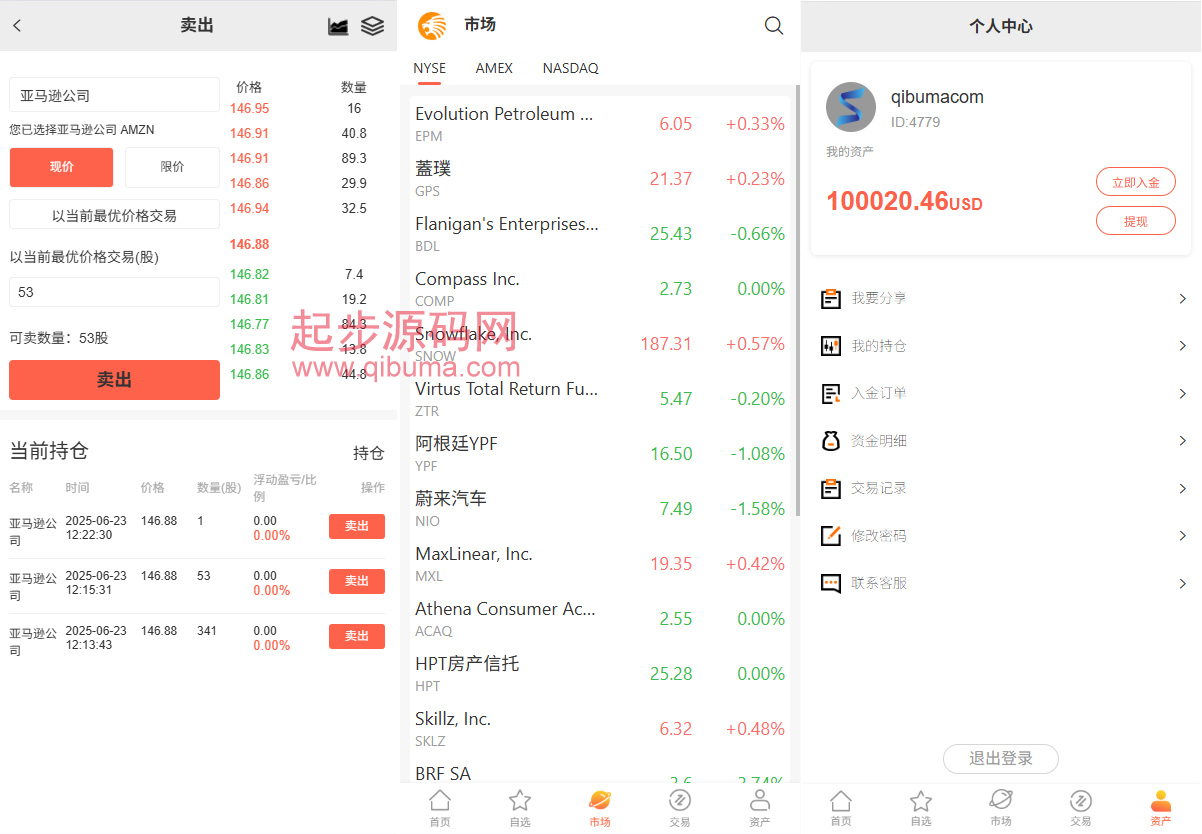Click the 我的持仓 holdings icon
Screen dimensions: 1202x834
tap(830, 346)
